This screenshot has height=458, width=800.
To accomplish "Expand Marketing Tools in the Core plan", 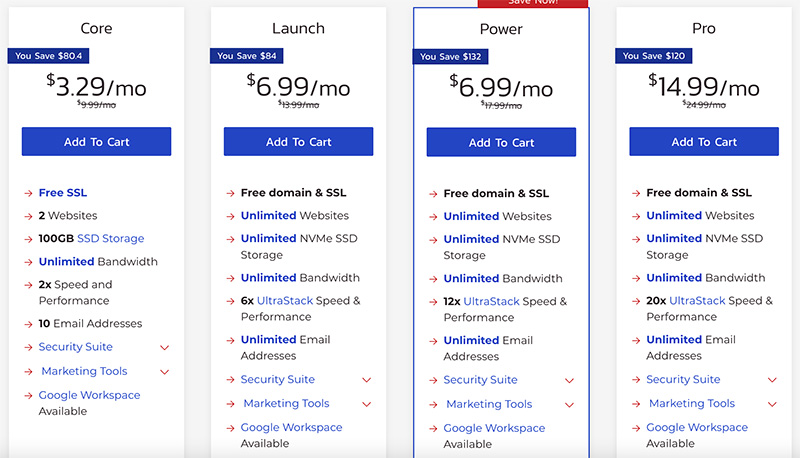I will (x=164, y=372).
